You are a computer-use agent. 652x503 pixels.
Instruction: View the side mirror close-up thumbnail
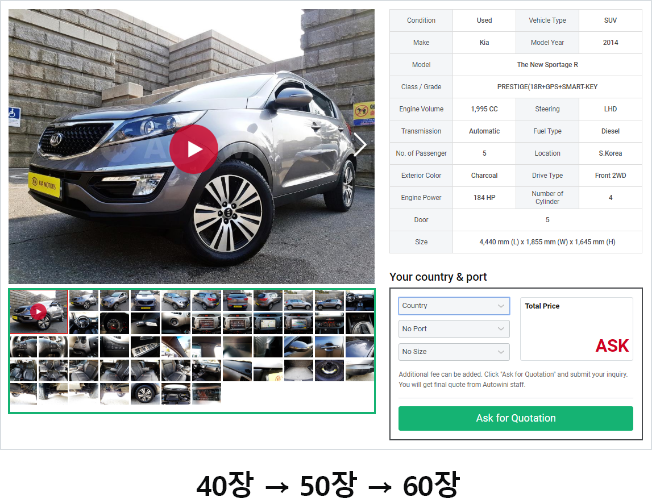tap(298, 346)
